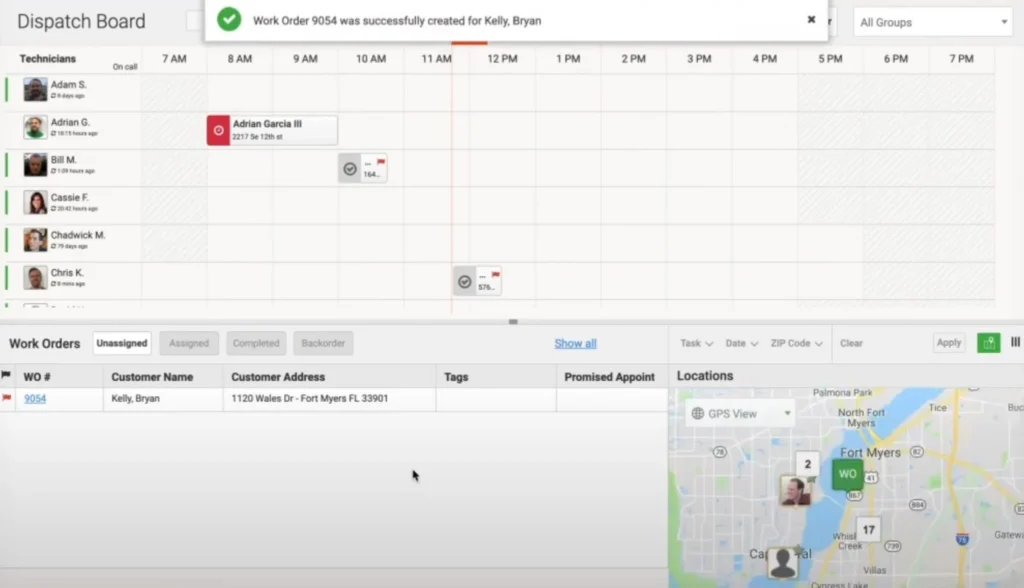1024x588 pixels.
Task: Click the green WO map marker
Action: [x=848, y=475]
